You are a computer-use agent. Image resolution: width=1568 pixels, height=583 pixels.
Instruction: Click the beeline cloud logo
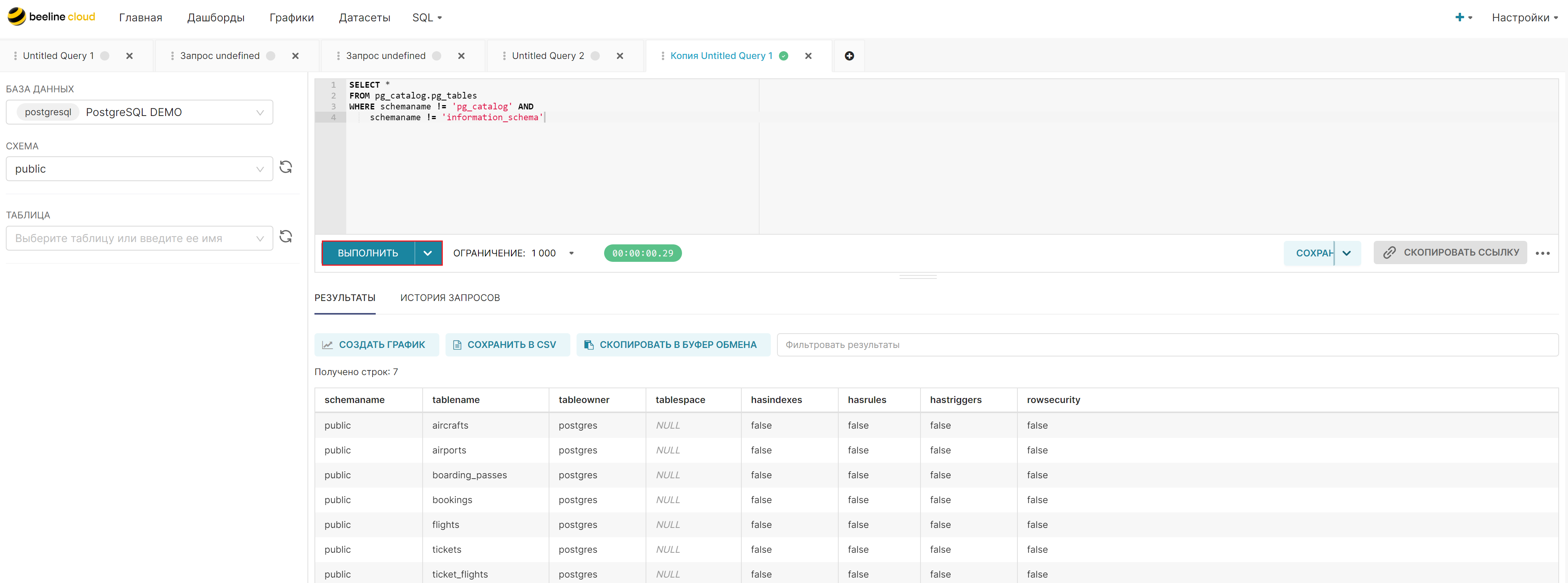(51, 16)
